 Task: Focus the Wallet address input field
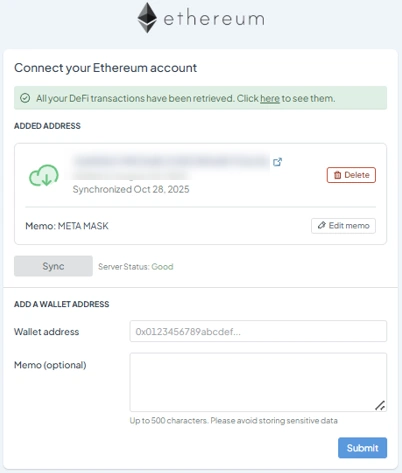pos(258,331)
